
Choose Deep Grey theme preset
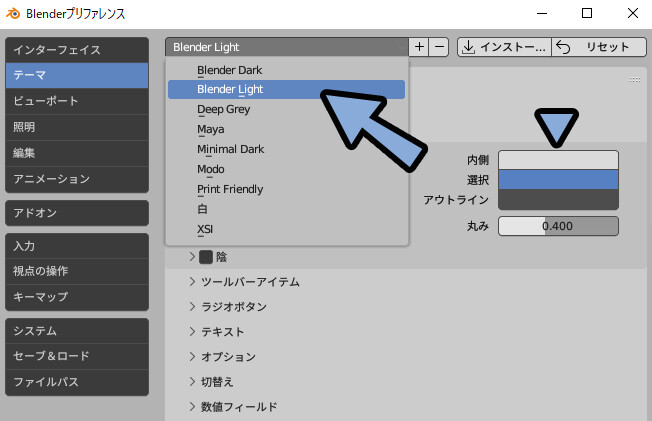pyautogui.click(x=286, y=109)
